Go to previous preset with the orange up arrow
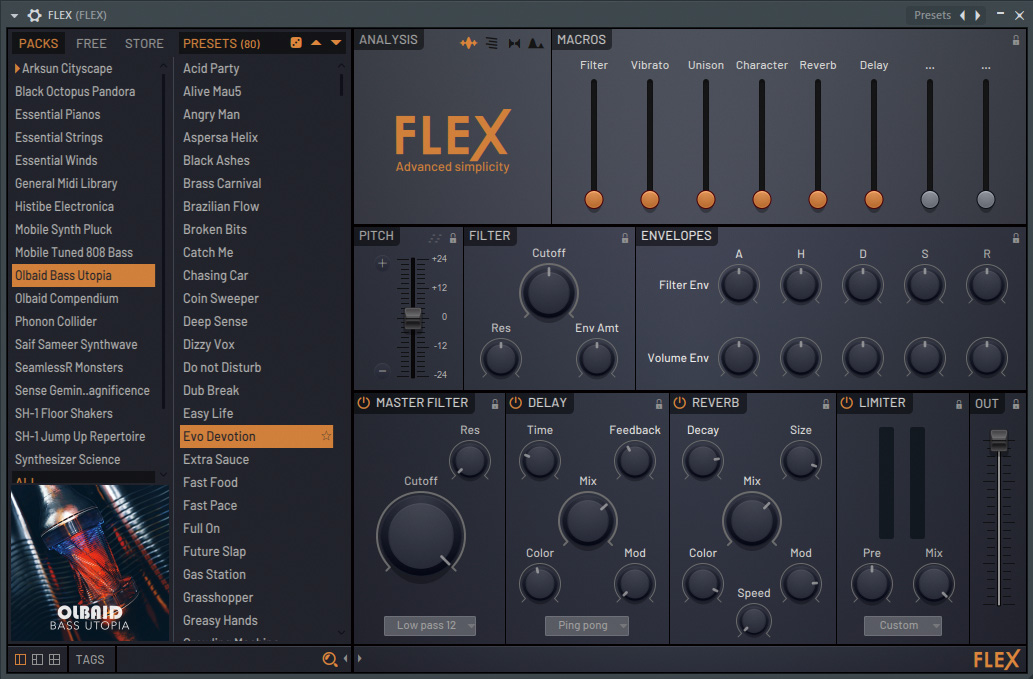 (316, 43)
